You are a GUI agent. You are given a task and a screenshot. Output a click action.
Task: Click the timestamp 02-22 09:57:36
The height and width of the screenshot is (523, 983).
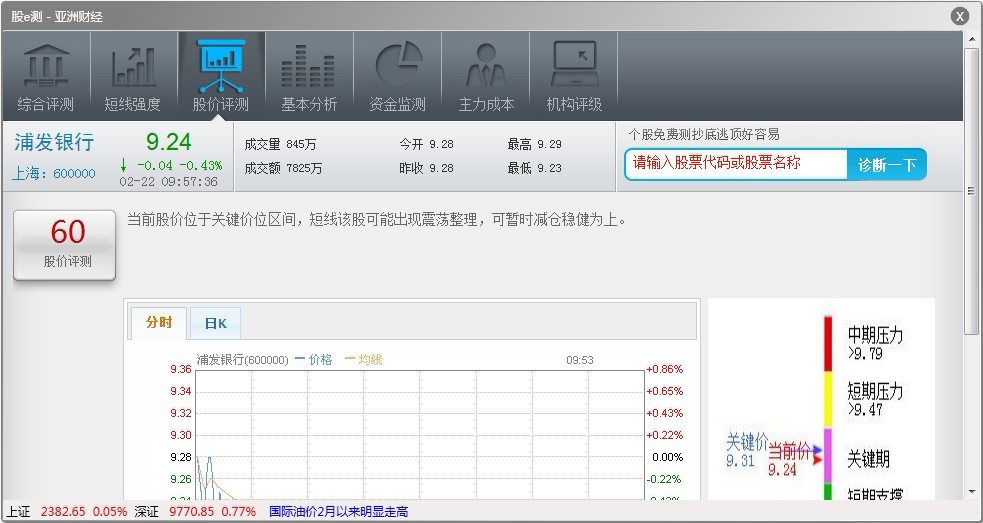pyautogui.click(x=169, y=182)
